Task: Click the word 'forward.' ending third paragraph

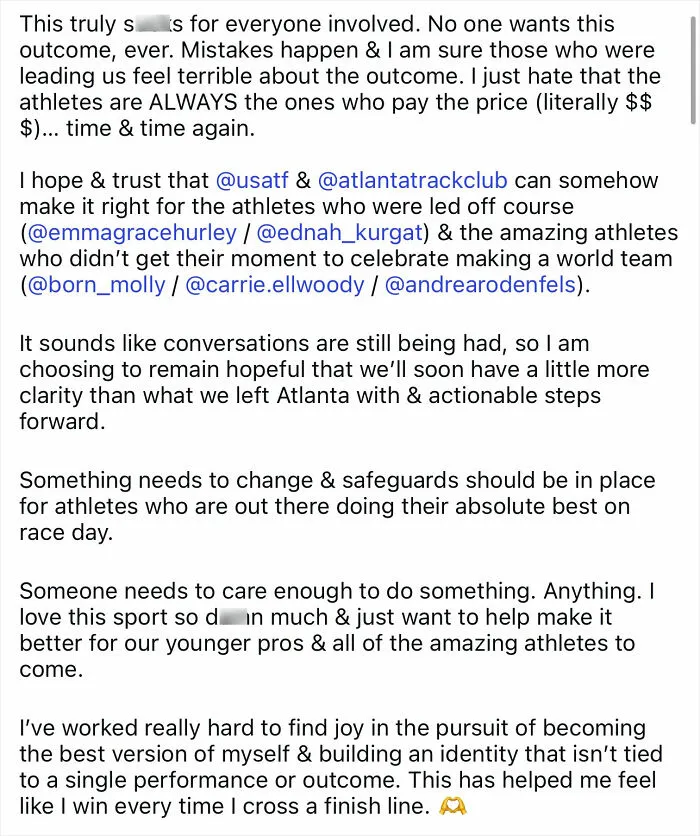Action: pyautogui.click(x=62, y=421)
